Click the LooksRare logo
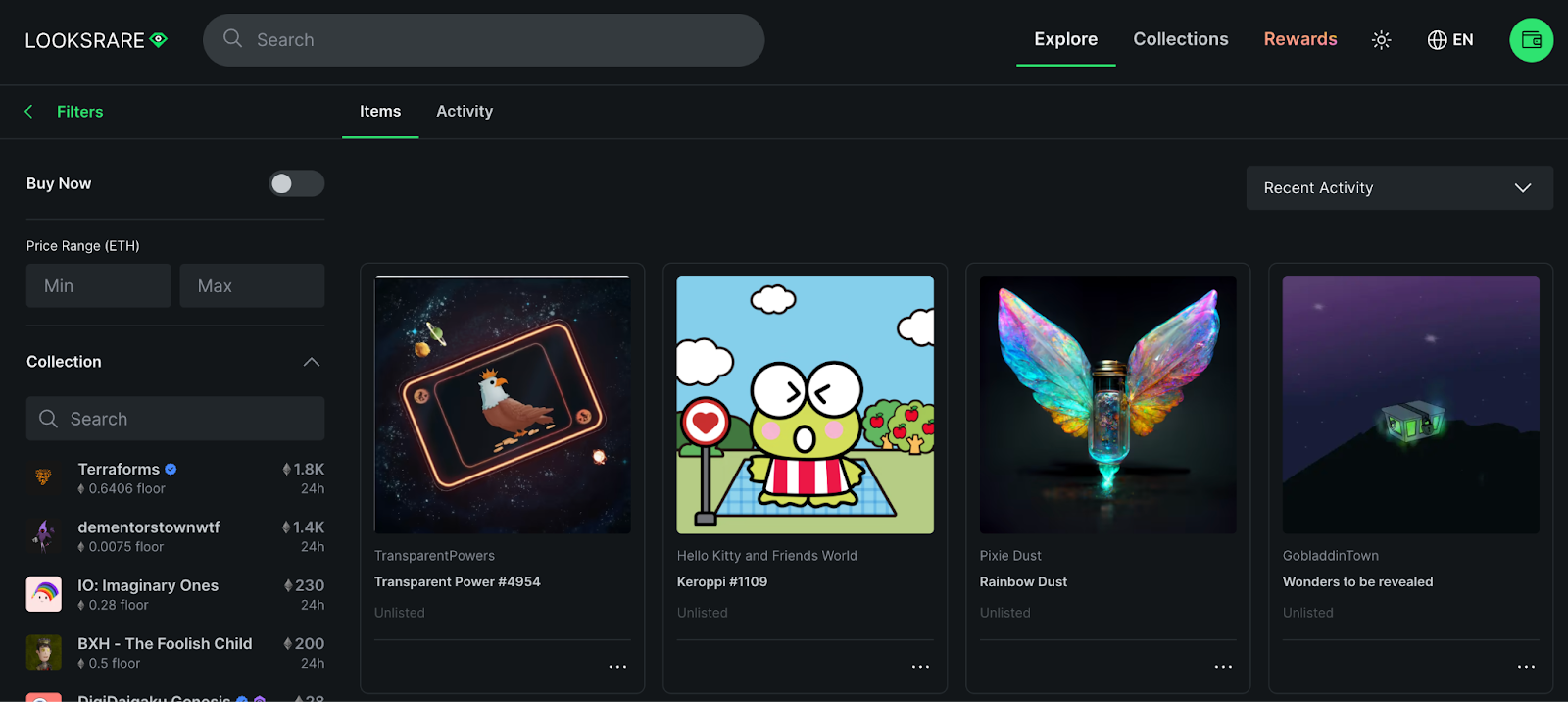The image size is (1568, 702). (96, 40)
